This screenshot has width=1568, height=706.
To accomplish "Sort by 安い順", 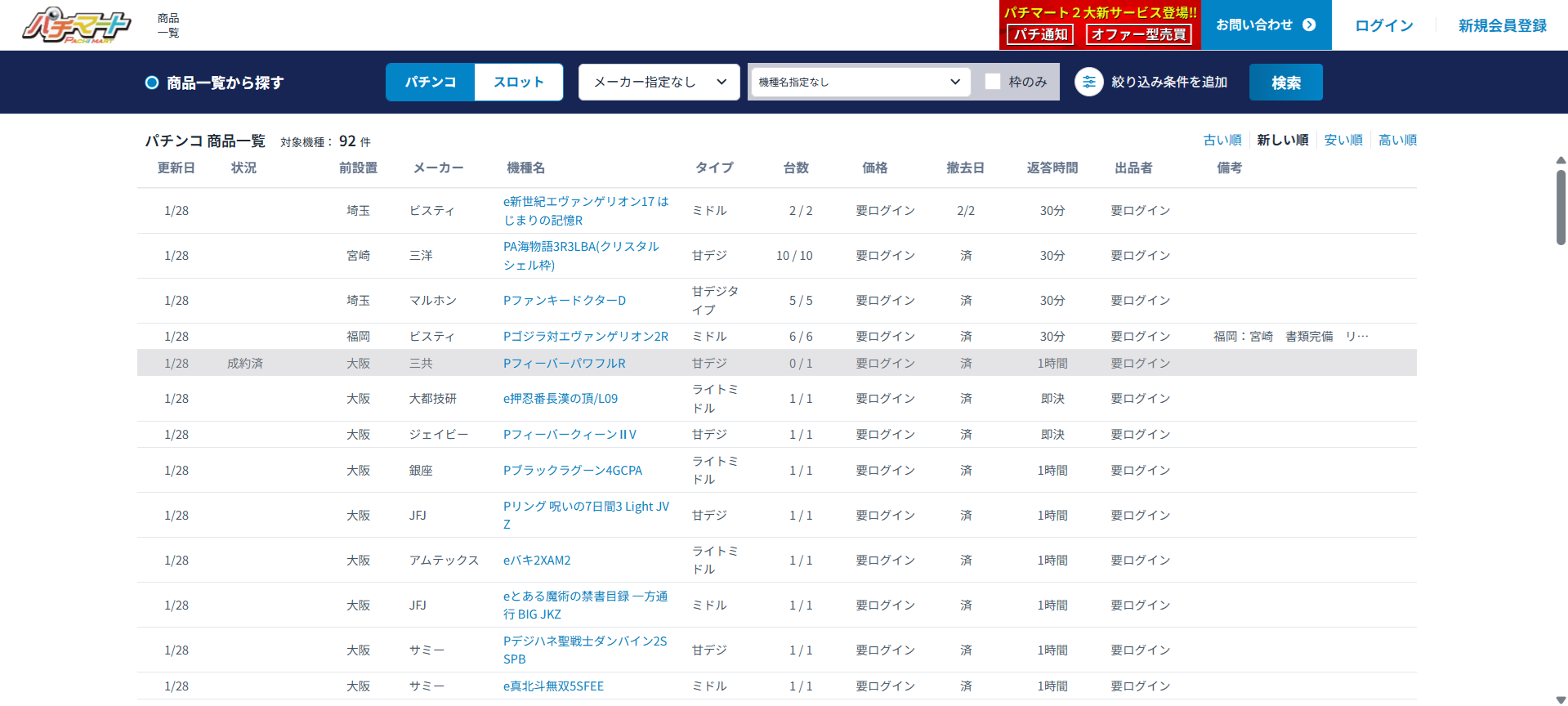I will (1342, 140).
